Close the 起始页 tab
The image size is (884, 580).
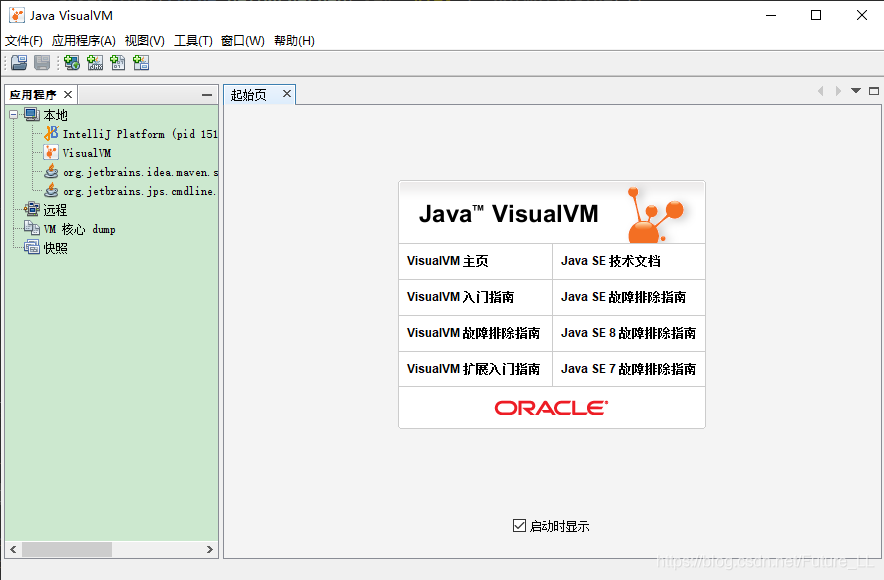287,94
